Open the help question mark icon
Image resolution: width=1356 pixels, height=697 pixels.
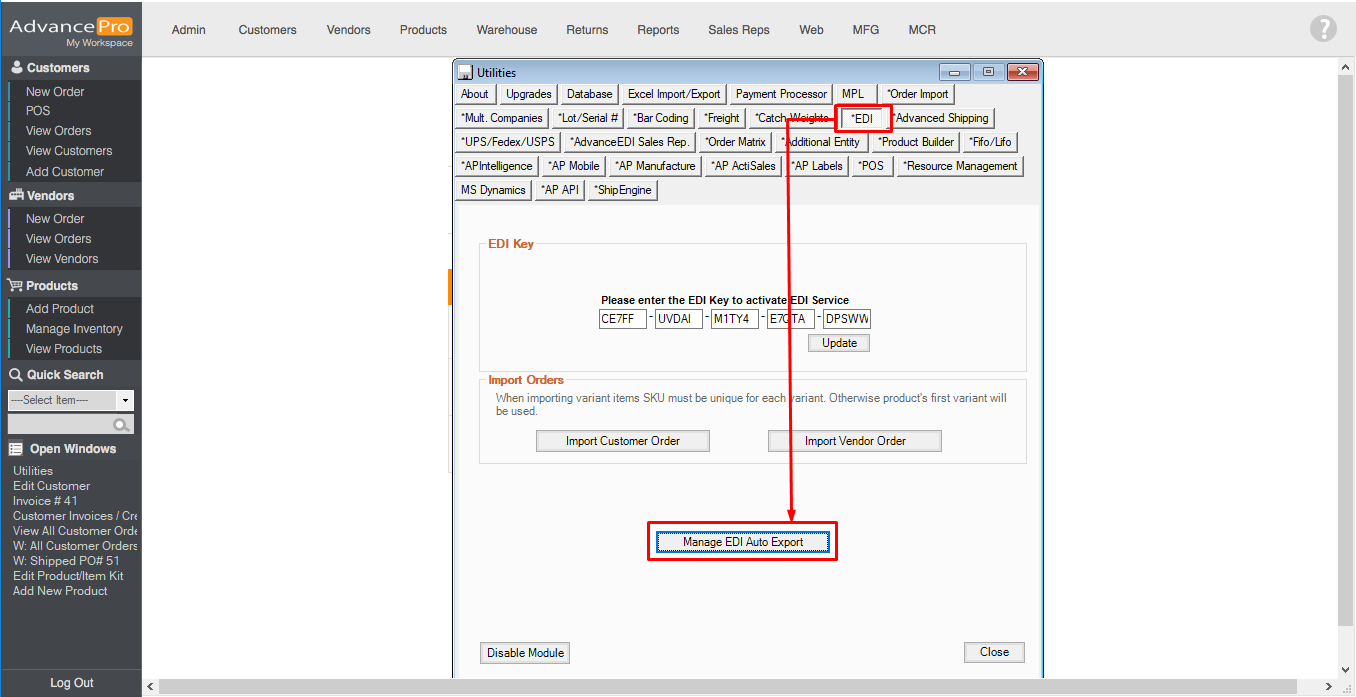pyautogui.click(x=1323, y=29)
